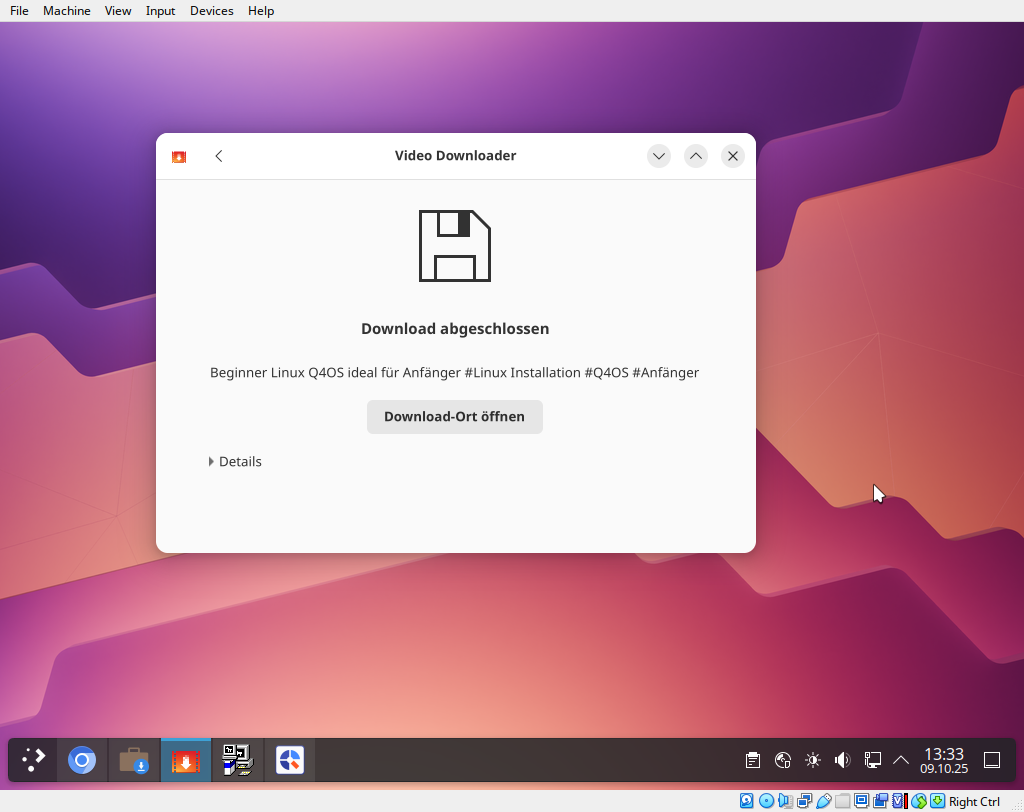Click the large floppy disk save icon
Image resolution: width=1024 pixels, height=812 pixels.
click(x=455, y=246)
